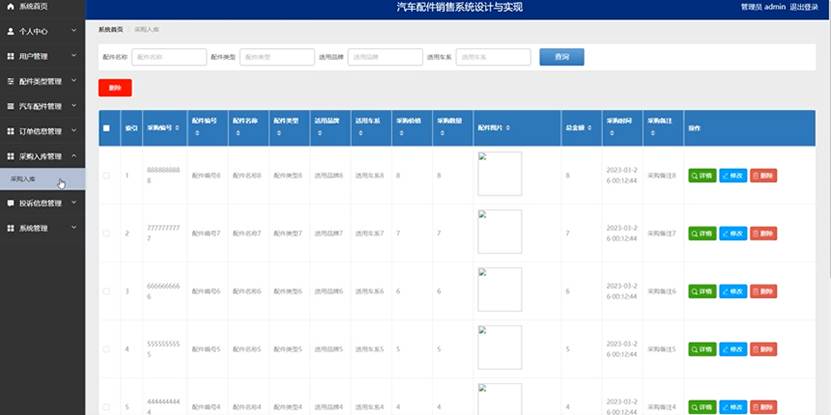Click the grid icon beside 订单信息管理
831x415 pixels.
(x=11, y=131)
